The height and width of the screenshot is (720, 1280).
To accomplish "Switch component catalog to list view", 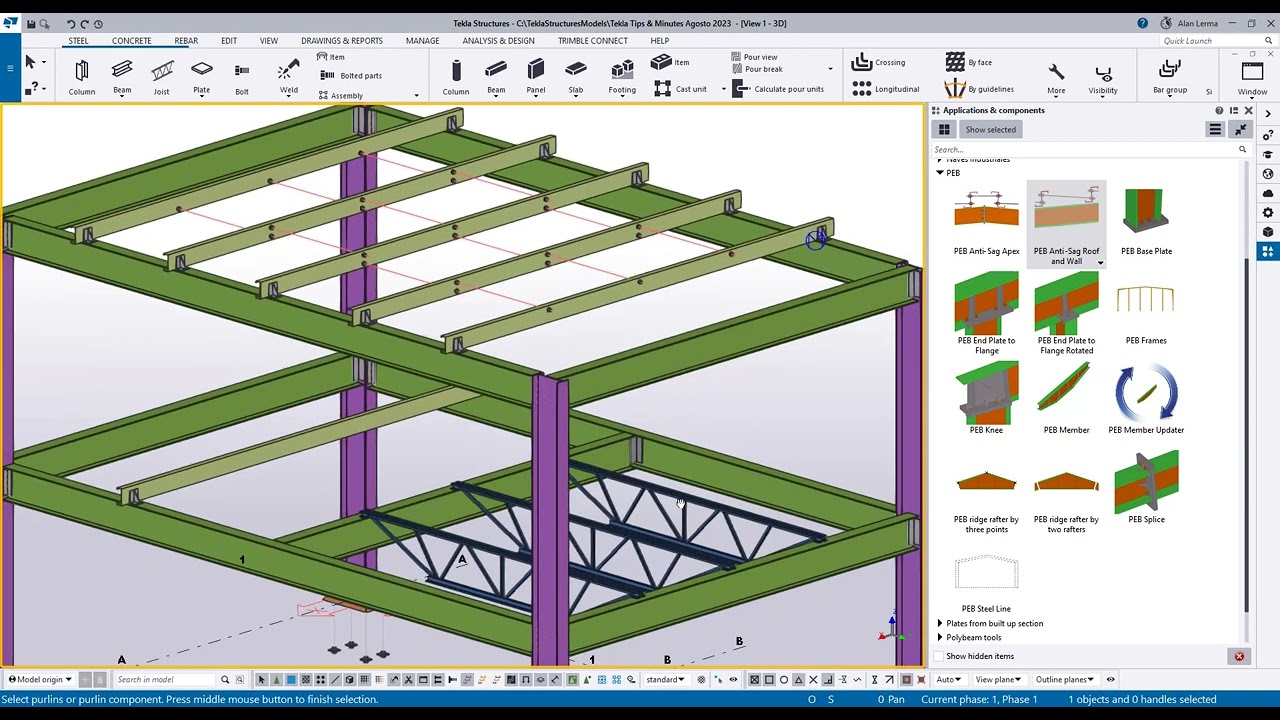I will click(1215, 129).
